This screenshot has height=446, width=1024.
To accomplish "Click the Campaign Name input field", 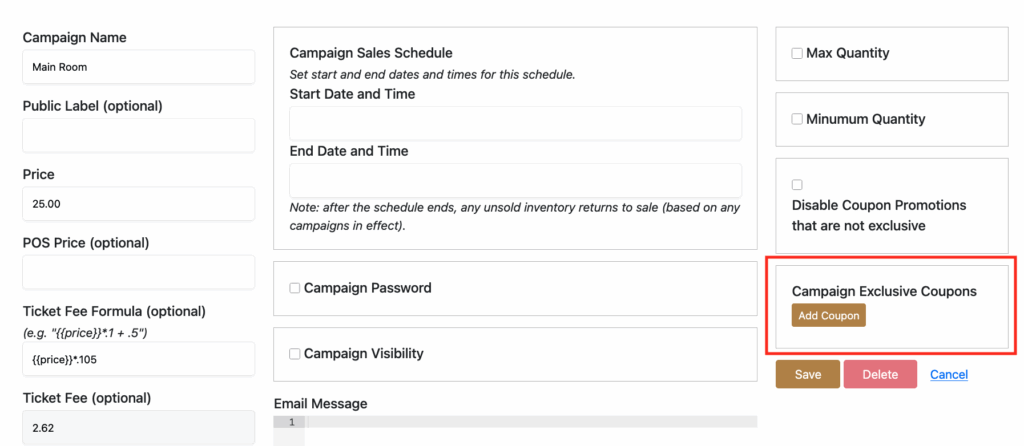I will pyautogui.click(x=138, y=68).
